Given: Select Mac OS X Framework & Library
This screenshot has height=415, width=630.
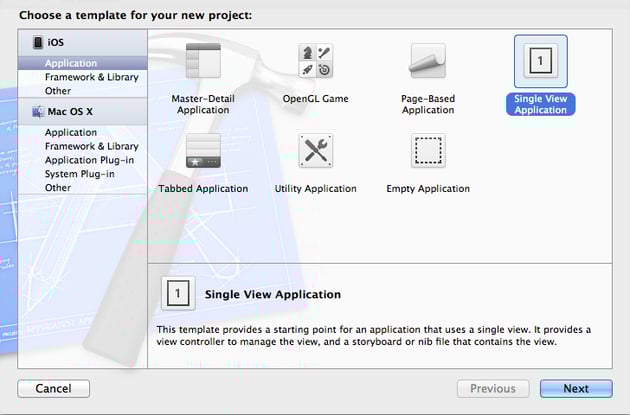Looking at the screenshot, I should click(91, 146).
